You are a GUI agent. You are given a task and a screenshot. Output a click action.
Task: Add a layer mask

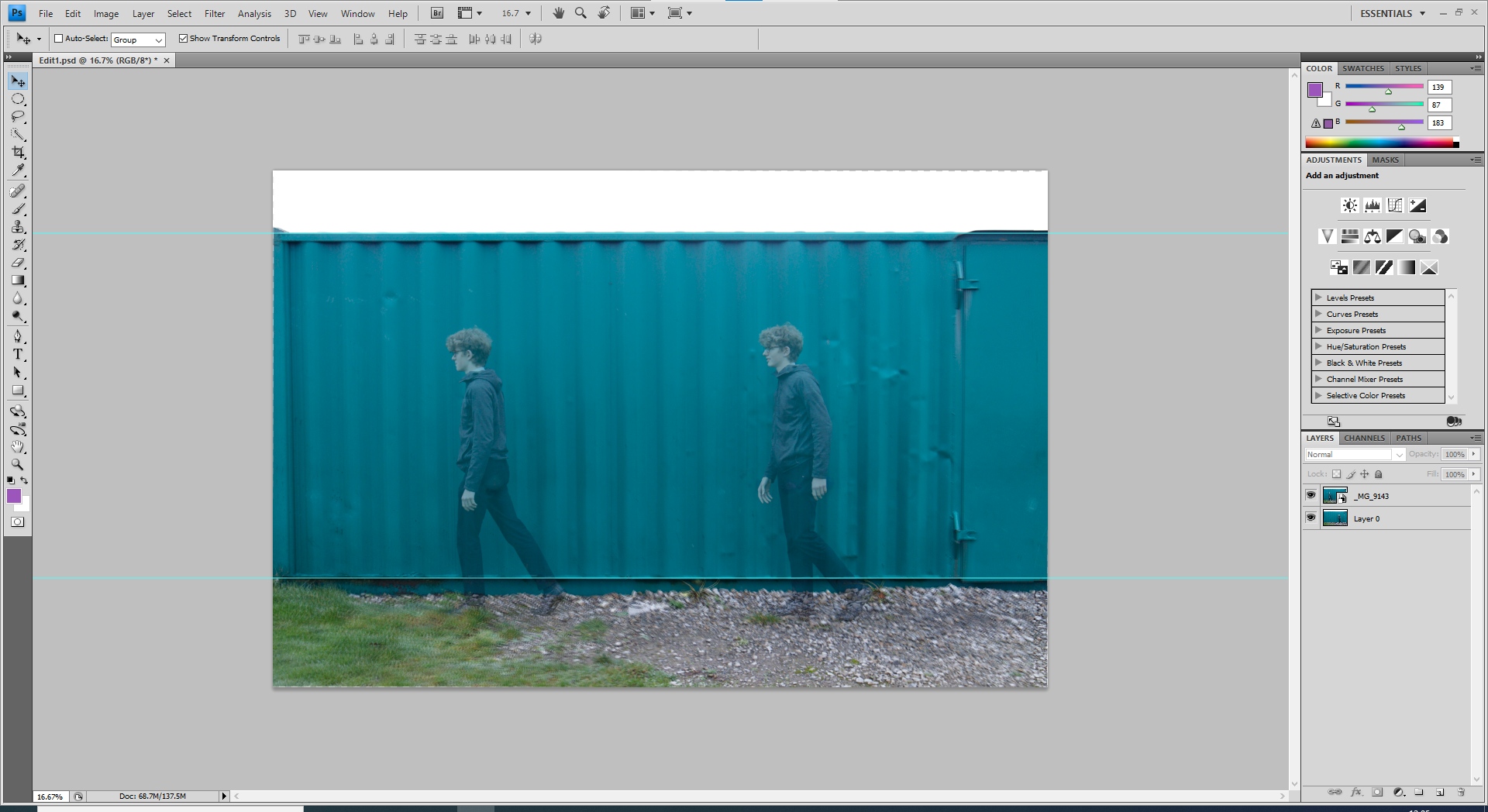pyautogui.click(x=1377, y=792)
